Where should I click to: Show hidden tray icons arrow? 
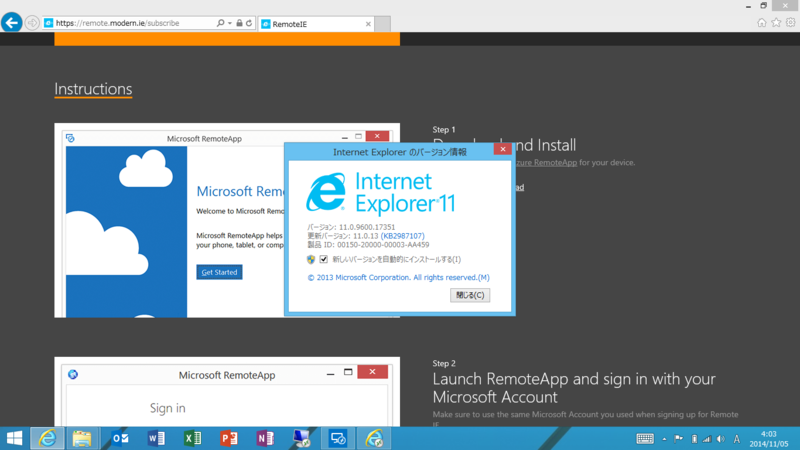click(664, 439)
